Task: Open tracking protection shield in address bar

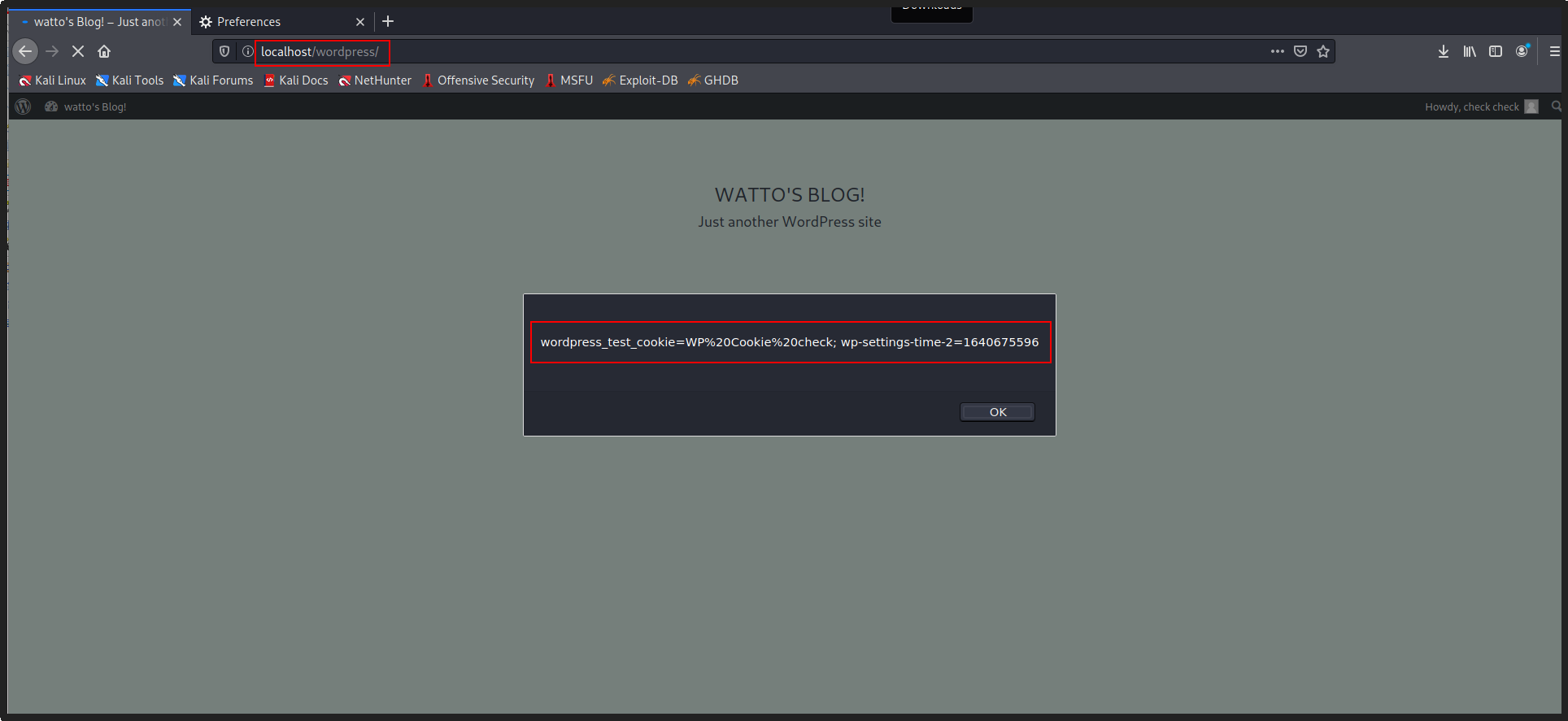Action: click(x=224, y=51)
